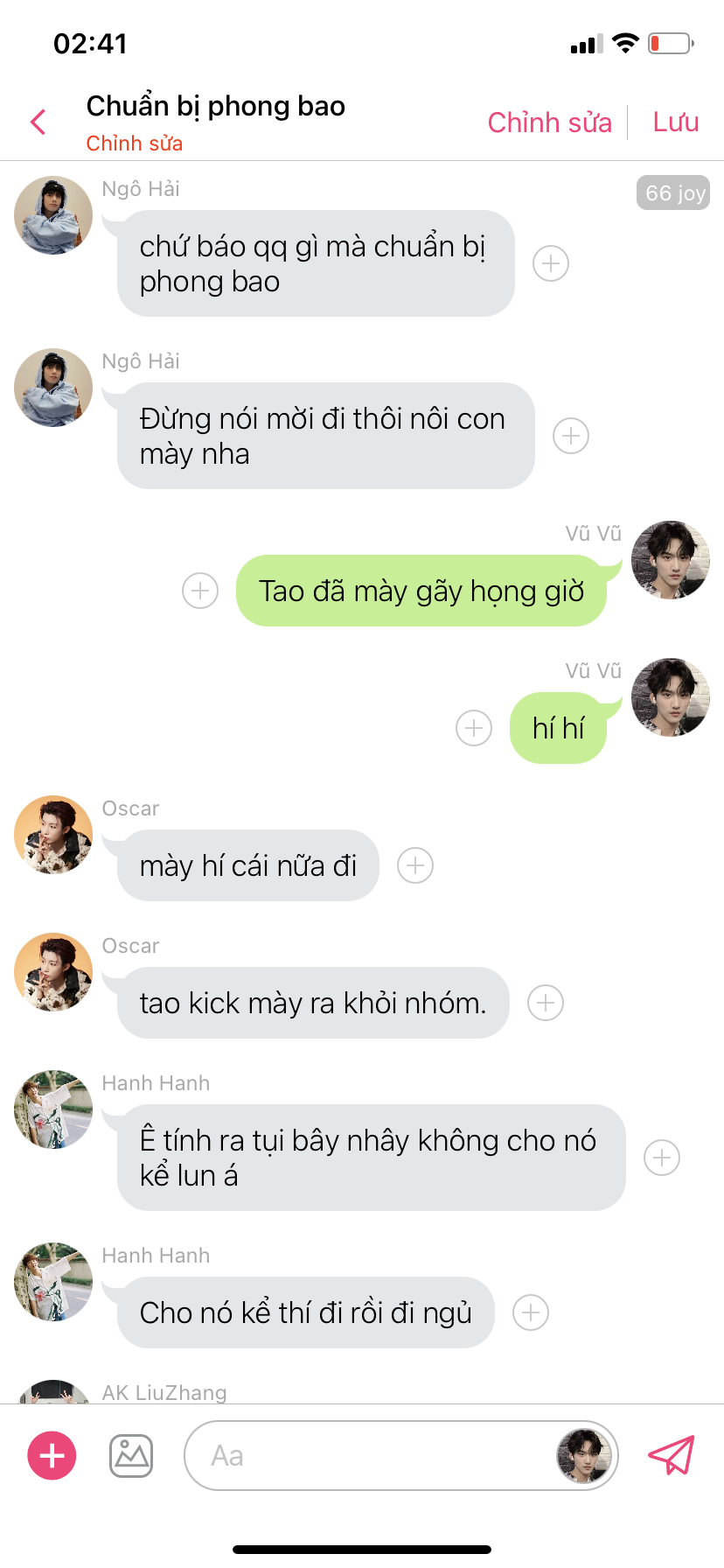Open the image picker icon
The width and height of the screenshot is (724, 1568).
pyautogui.click(x=131, y=1456)
